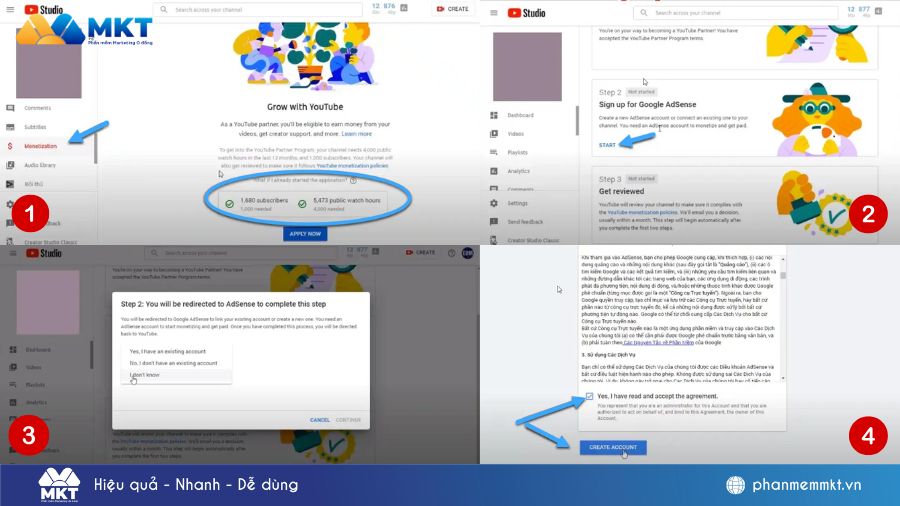Viewport: 900px width, 506px height.
Task: Click CANCEL in the AdSense redirect dialog
Action: [319, 419]
